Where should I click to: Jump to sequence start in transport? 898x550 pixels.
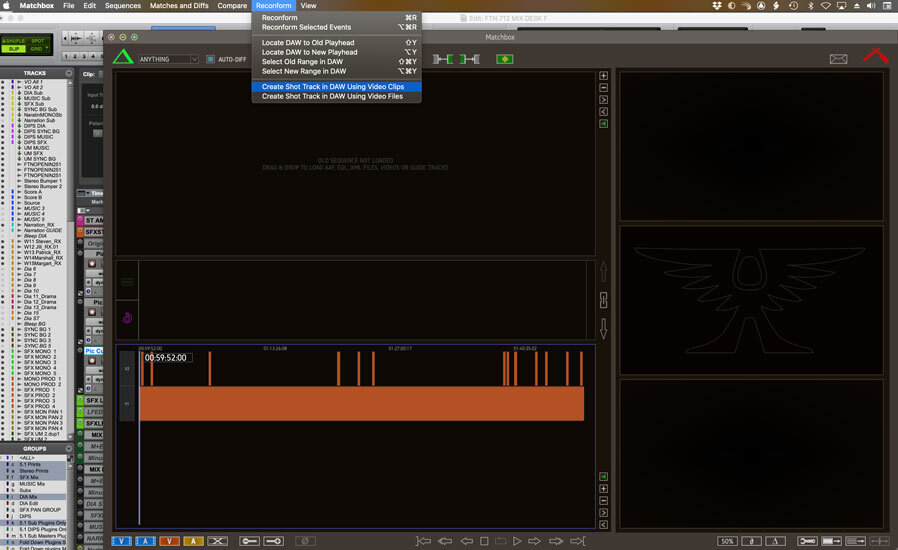point(423,541)
